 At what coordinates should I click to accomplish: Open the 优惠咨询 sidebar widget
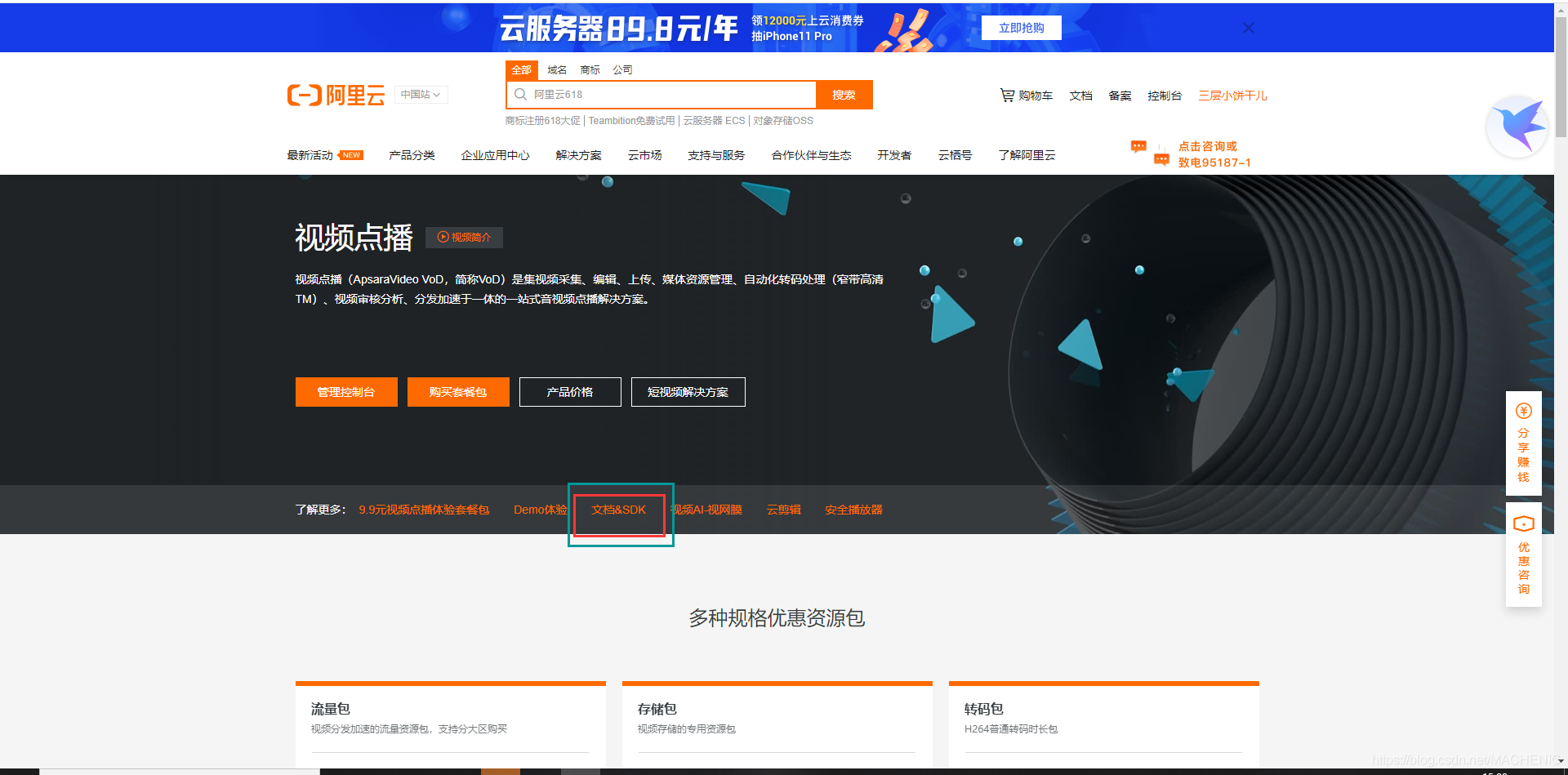click(1524, 555)
